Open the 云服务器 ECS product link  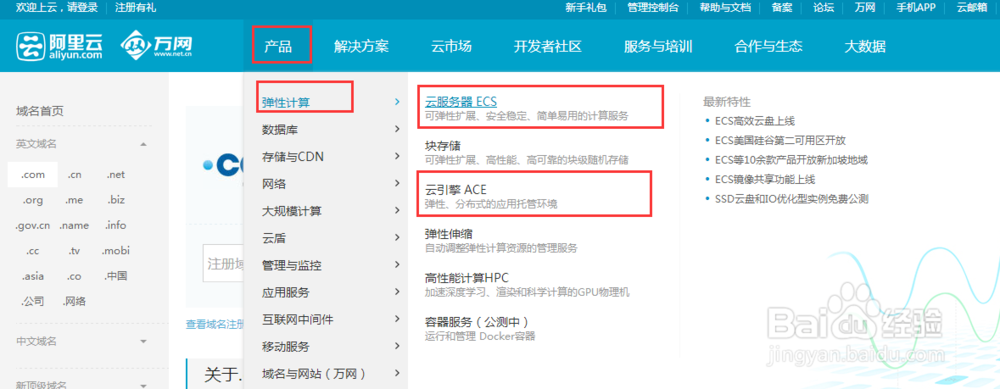pyautogui.click(x=460, y=101)
